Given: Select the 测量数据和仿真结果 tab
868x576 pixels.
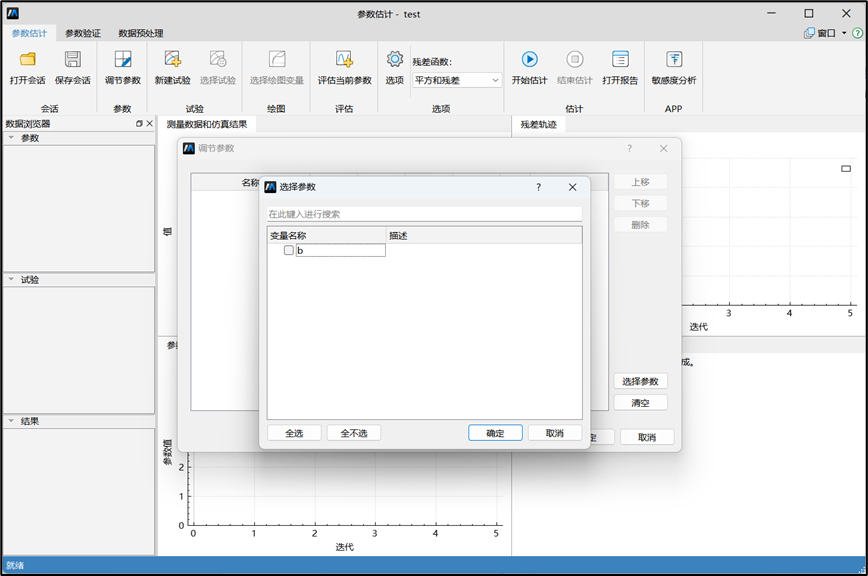Looking at the screenshot, I should pyautogui.click(x=207, y=124).
